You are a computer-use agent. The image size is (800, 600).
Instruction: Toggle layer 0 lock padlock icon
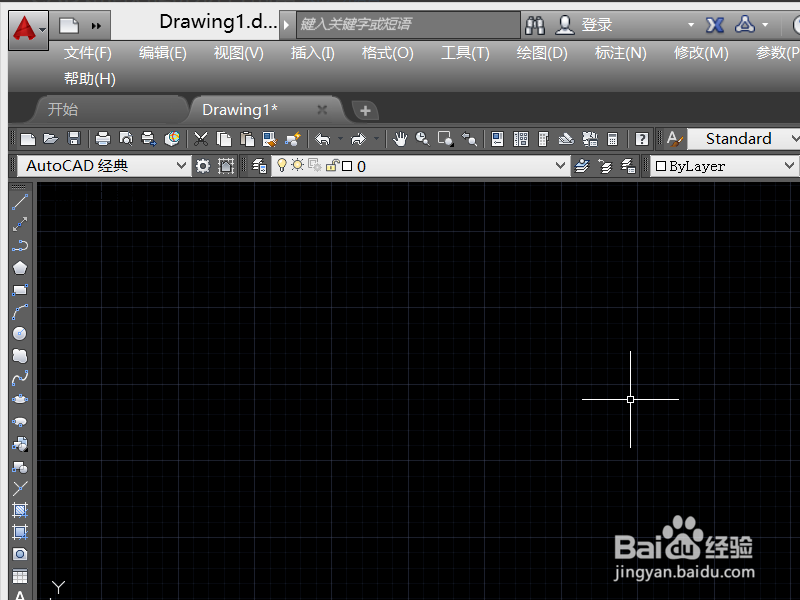click(332, 165)
